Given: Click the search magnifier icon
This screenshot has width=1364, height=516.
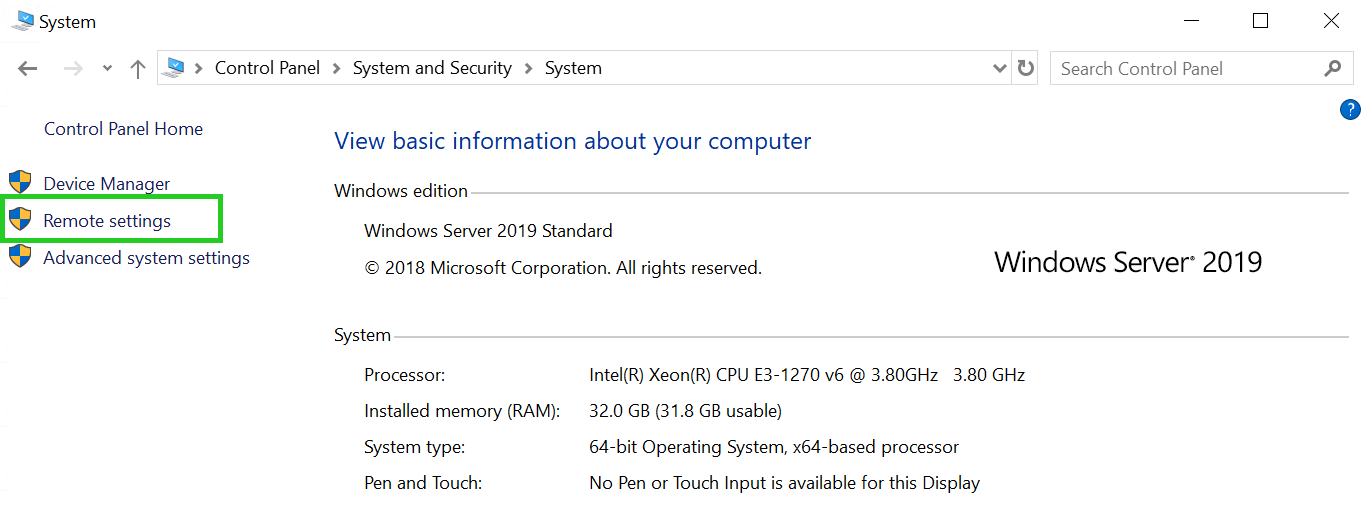Looking at the screenshot, I should click(1332, 68).
